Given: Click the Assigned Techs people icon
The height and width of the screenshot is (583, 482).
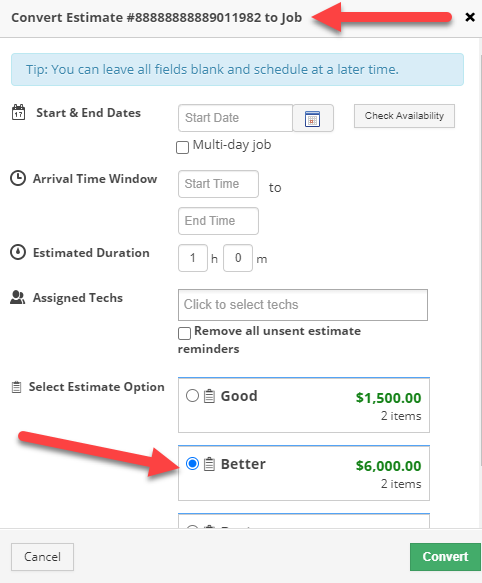Looking at the screenshot, I should pyautogui.click(x=17, y=297).
